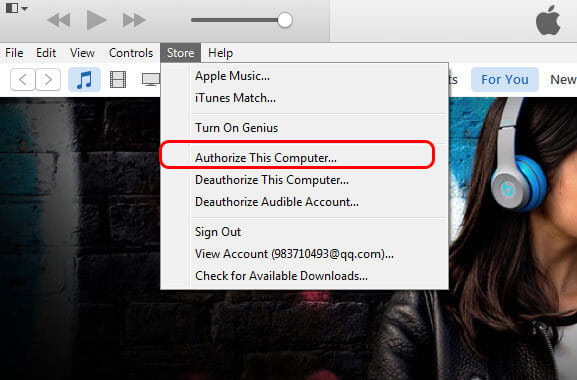
Task: Switch to Music library icon
Action: coord(84,79)
